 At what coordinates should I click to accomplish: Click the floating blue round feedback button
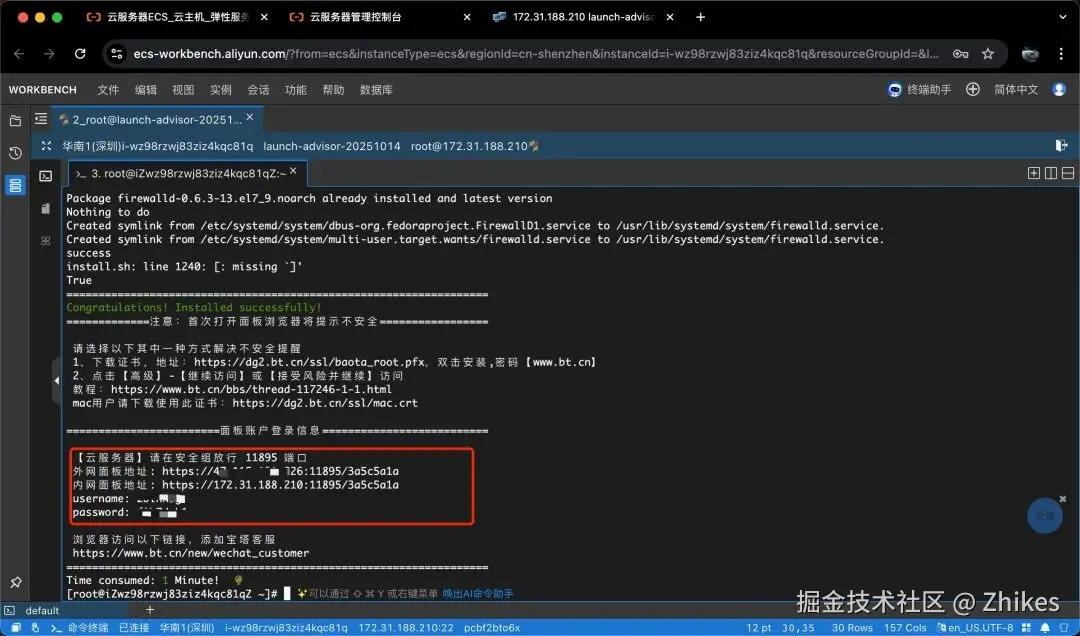1044,515
